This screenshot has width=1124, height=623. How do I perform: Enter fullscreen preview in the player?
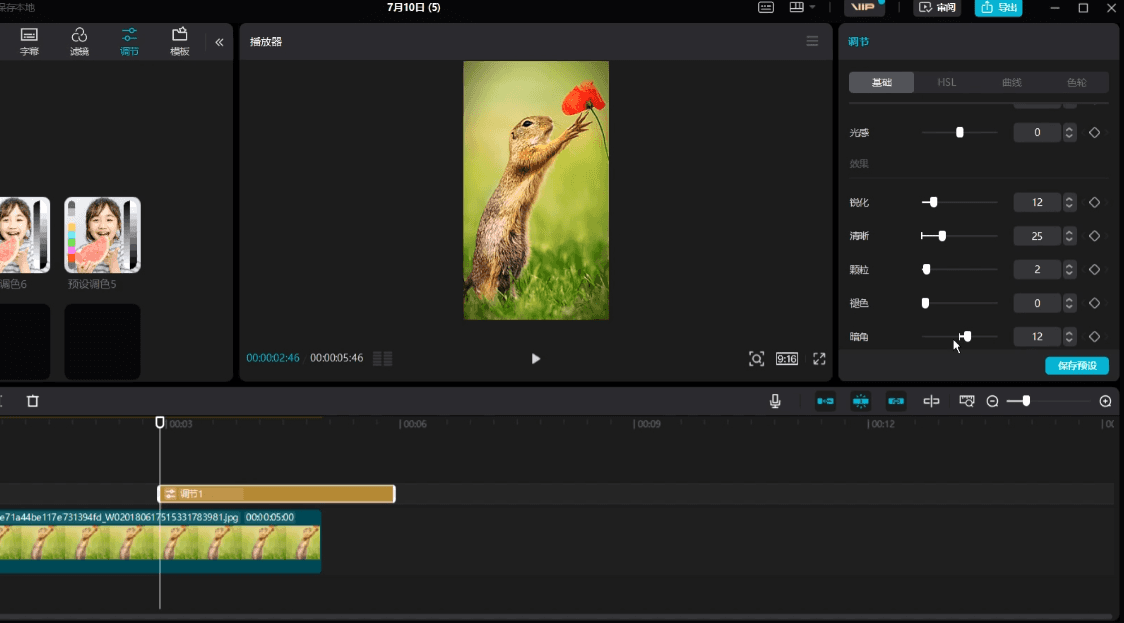click(819, 358)
